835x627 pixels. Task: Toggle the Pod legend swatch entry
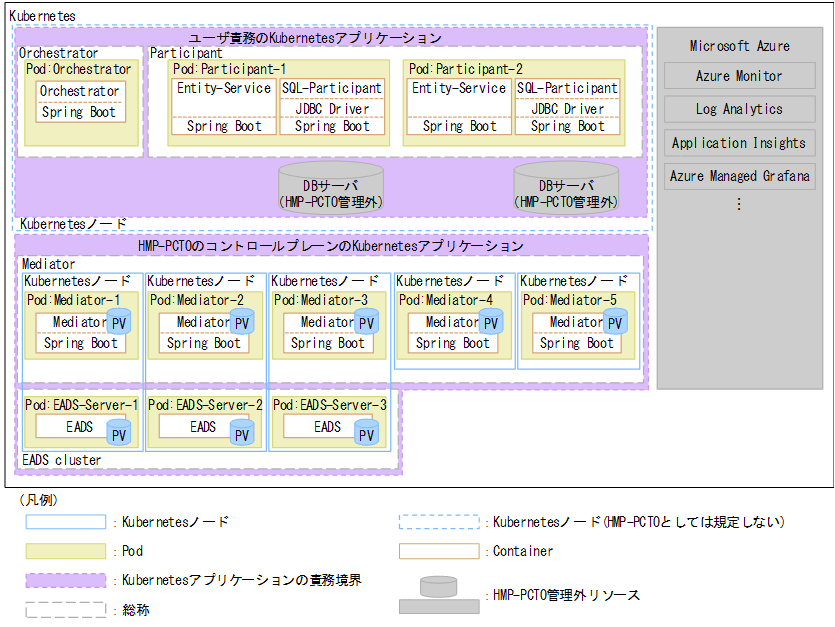click(65, 551)
